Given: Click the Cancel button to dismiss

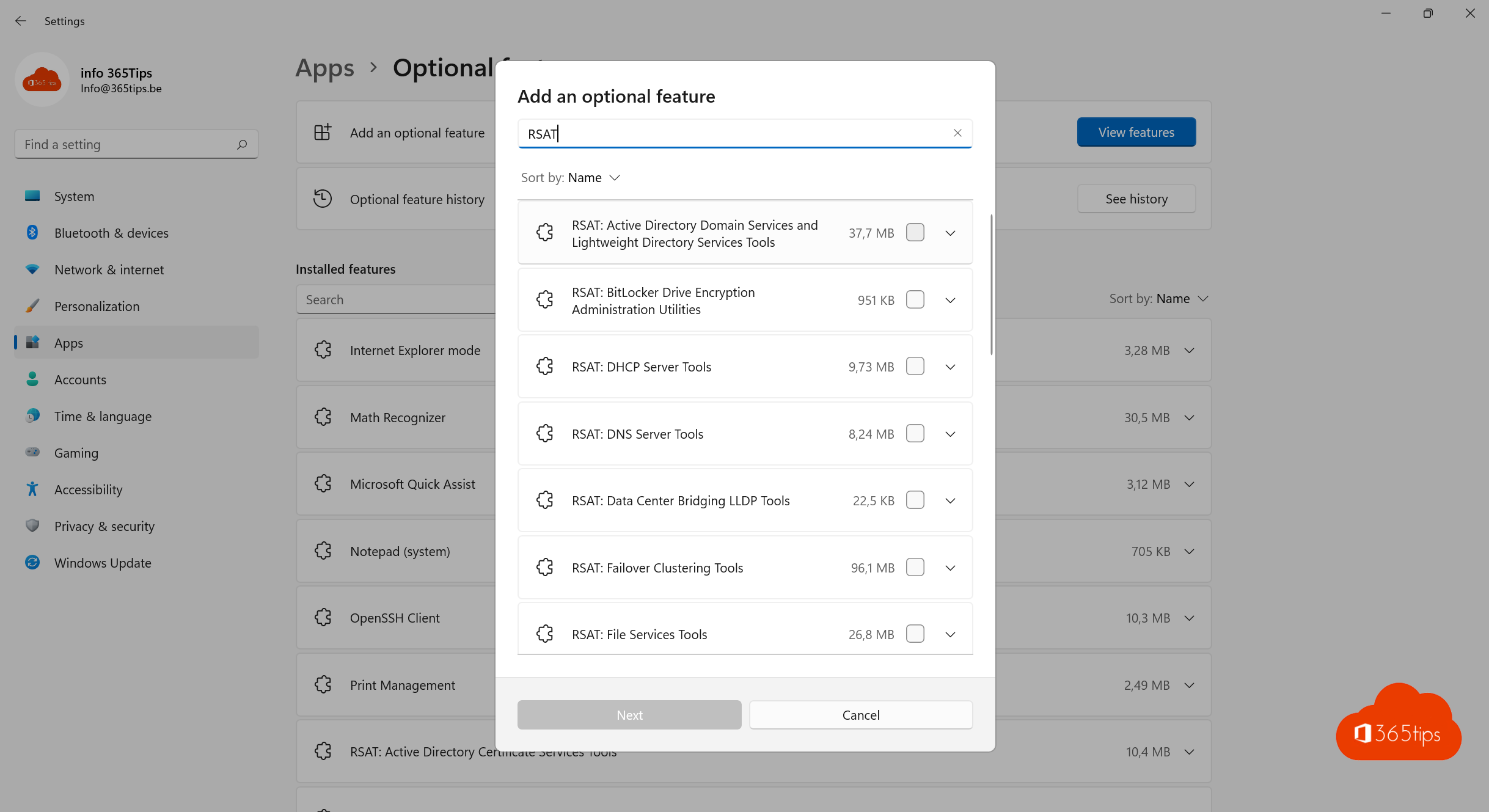Looking at the screenshot, I should click(860, 714).
